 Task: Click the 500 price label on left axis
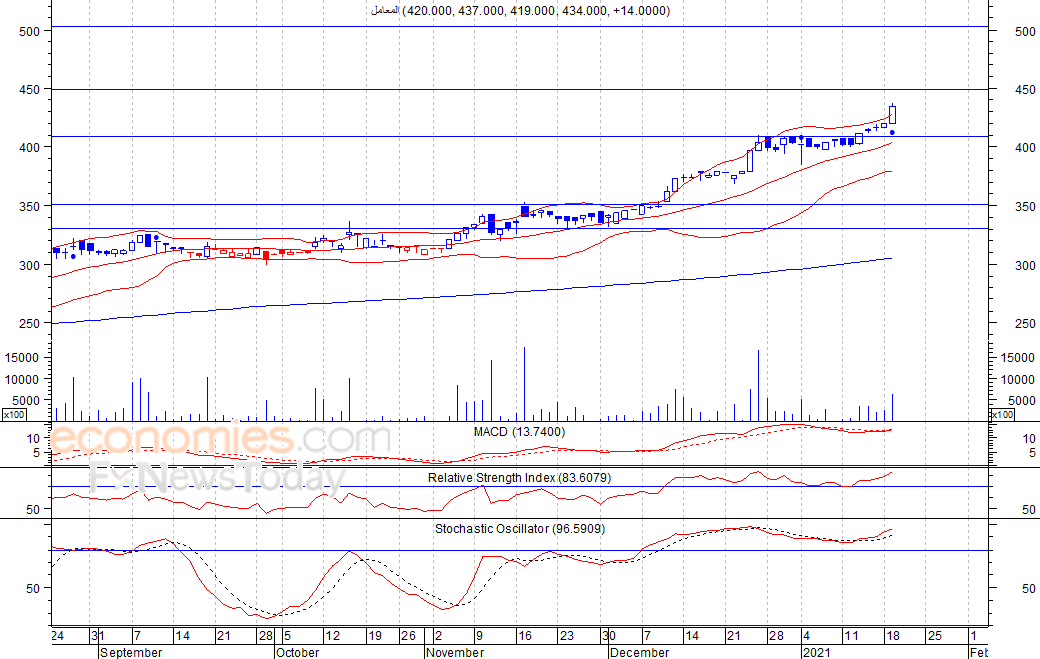pyautogui.click(x=30, y=31)
